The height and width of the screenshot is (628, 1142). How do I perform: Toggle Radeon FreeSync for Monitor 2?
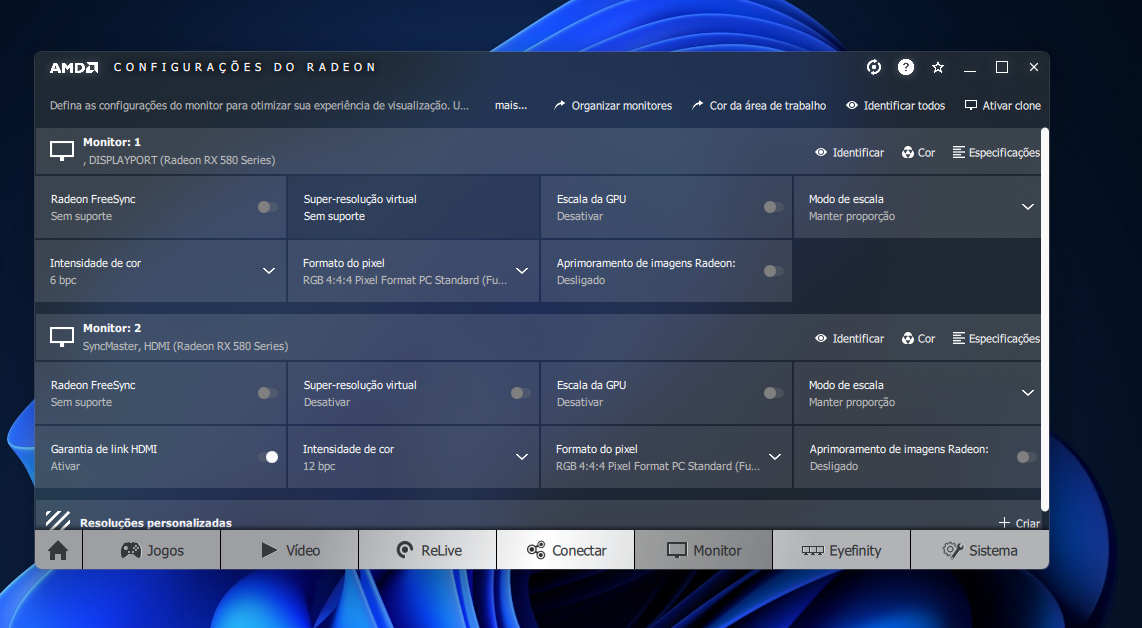[x=267, y=393]
